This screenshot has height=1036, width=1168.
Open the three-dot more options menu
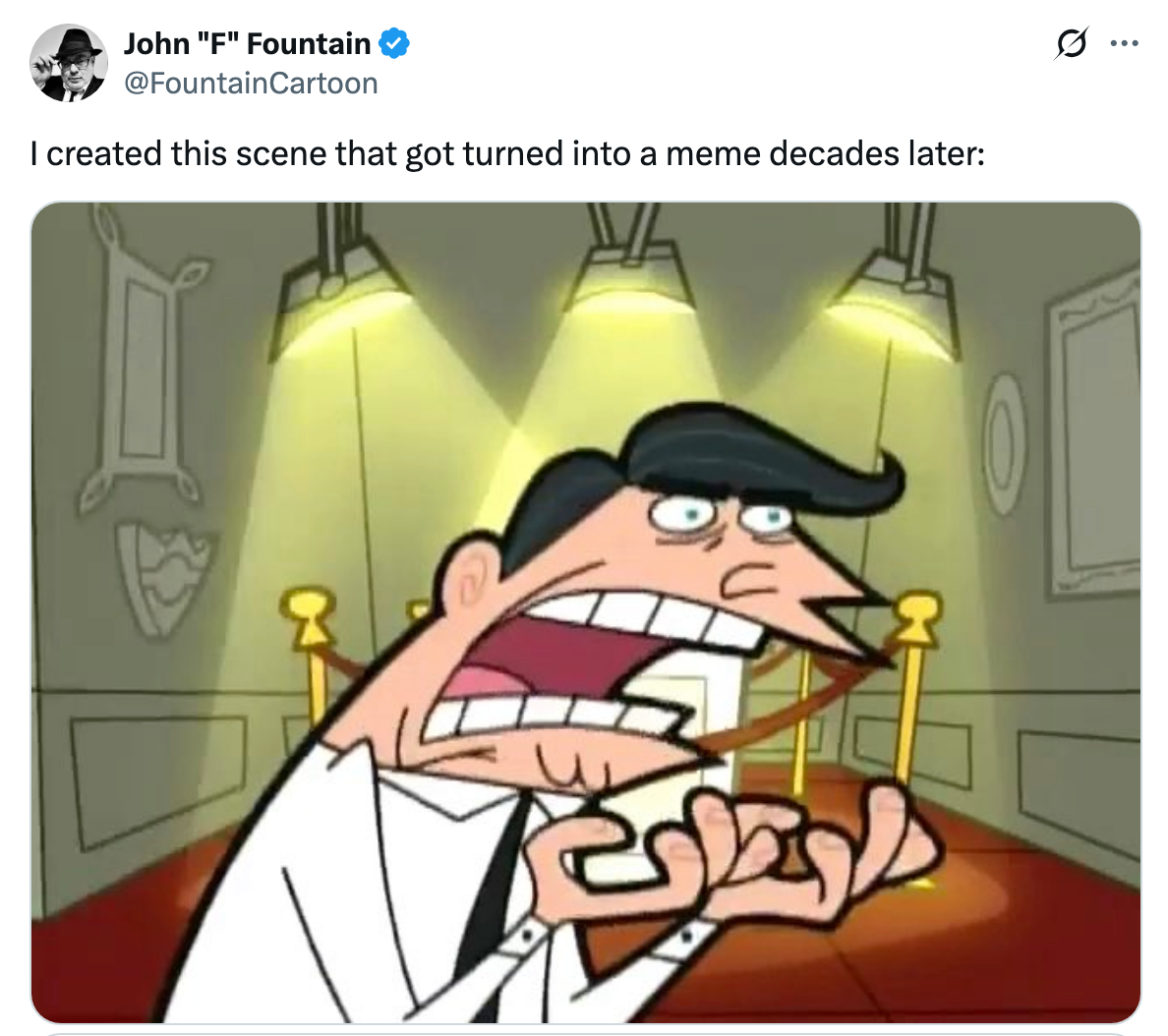pyautogui.click(x=1124, y=43)
